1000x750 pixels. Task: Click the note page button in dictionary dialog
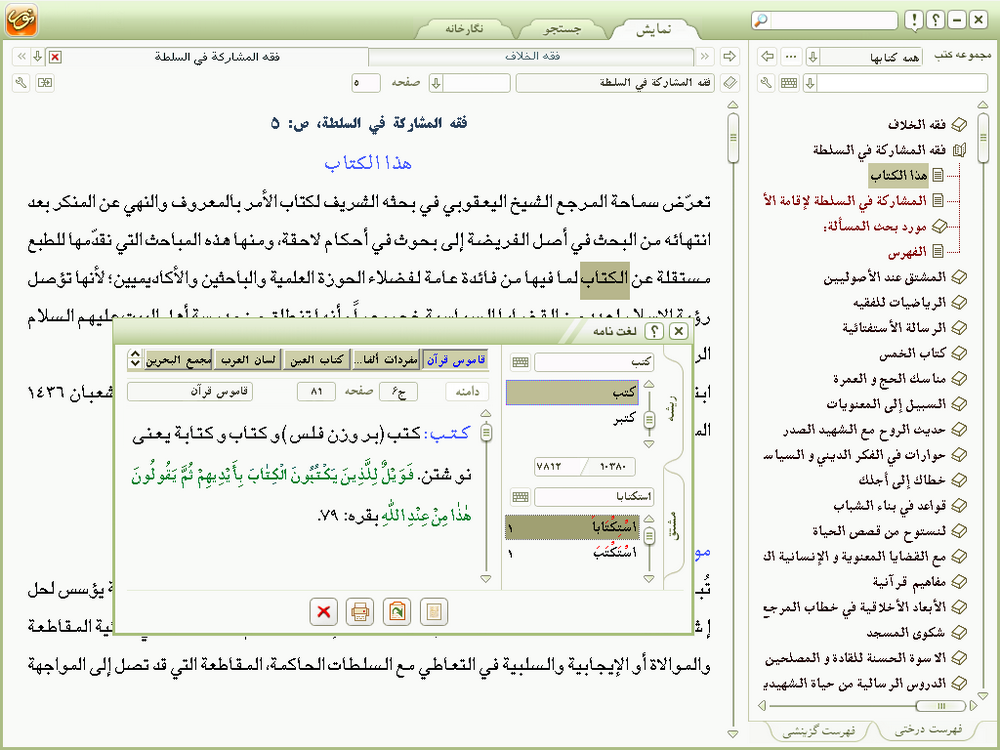[434, 612]
